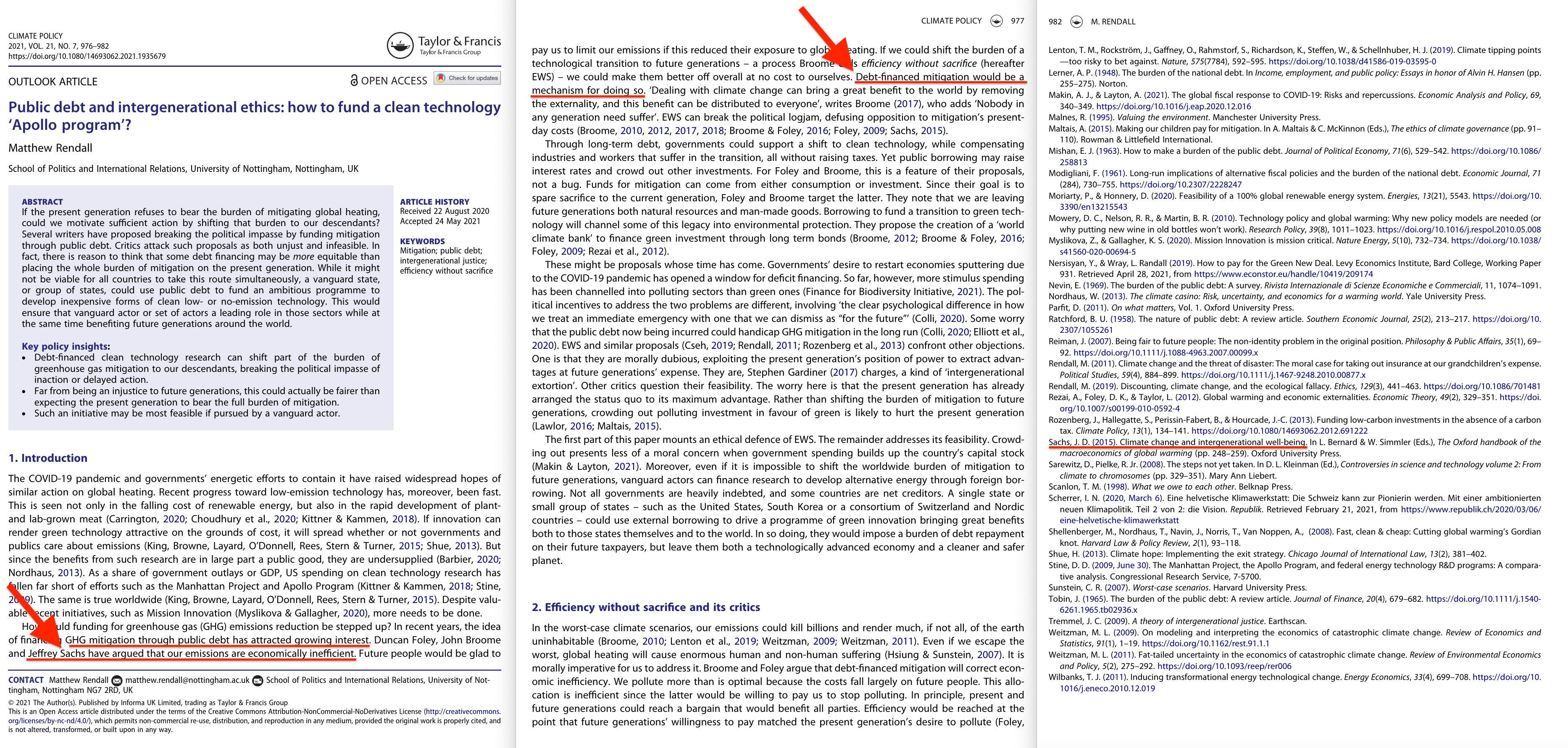The width and height of the screenshot is (1568, 748).
Task: Click '2. Efficiency without sacrifice and its critics' heading
Action: pos(646,607)
